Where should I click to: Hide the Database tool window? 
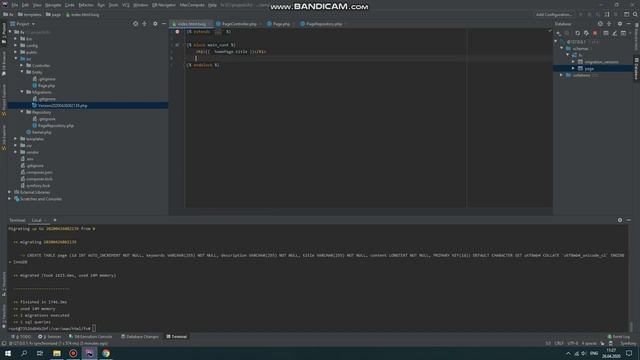coord(629,24)
